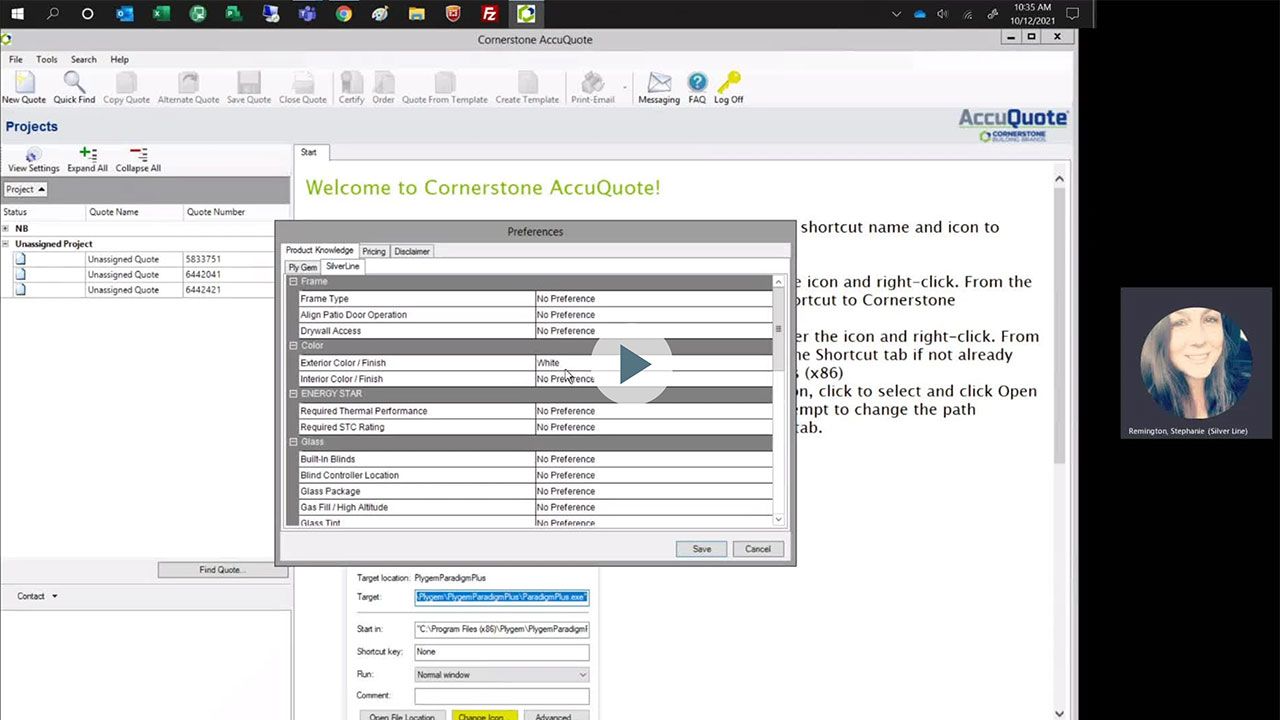Click the Quote From Template icon
Viewport: 1280px width, 720px height.
pyautogui.click(x=445, y=87)
